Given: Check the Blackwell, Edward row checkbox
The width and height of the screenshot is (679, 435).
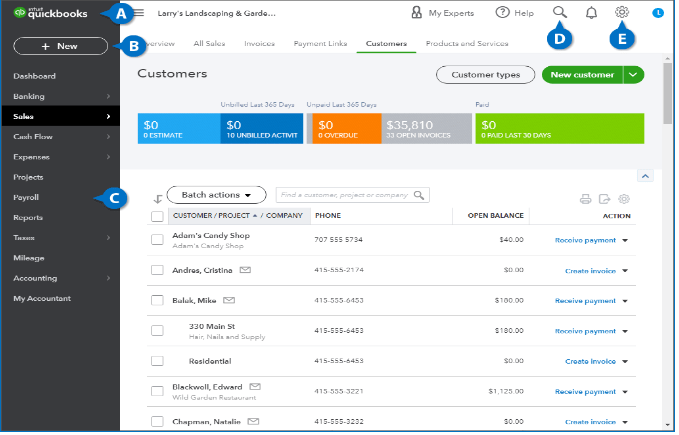Looking at the screenshot, I should pos(158,393).
